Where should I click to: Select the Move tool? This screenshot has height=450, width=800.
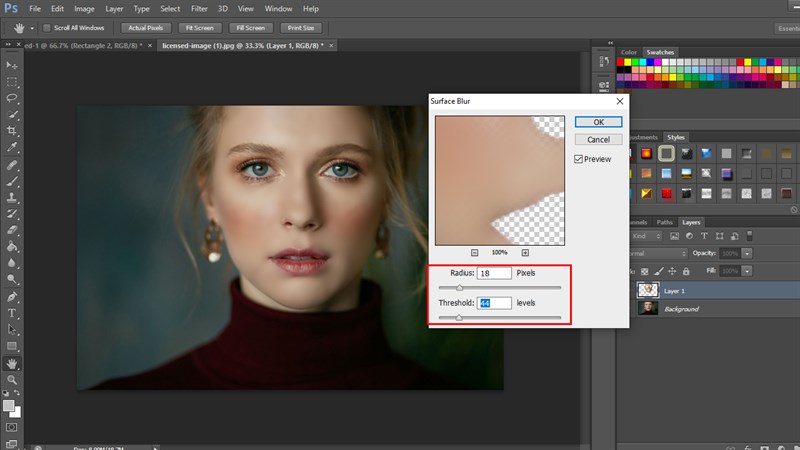pos(12,65)
